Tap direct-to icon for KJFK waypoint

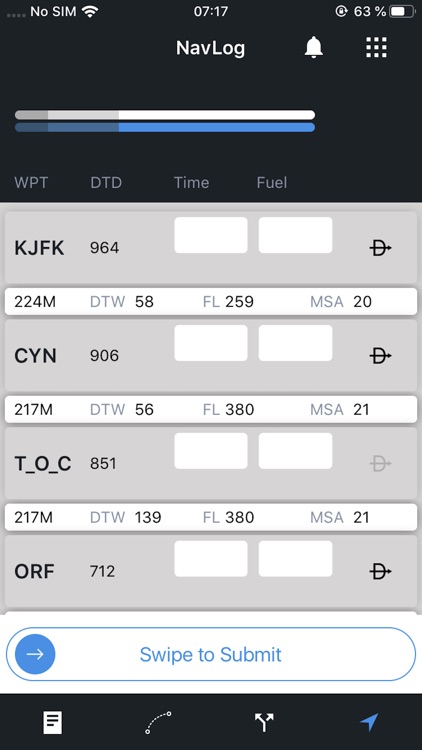[380, 248]
